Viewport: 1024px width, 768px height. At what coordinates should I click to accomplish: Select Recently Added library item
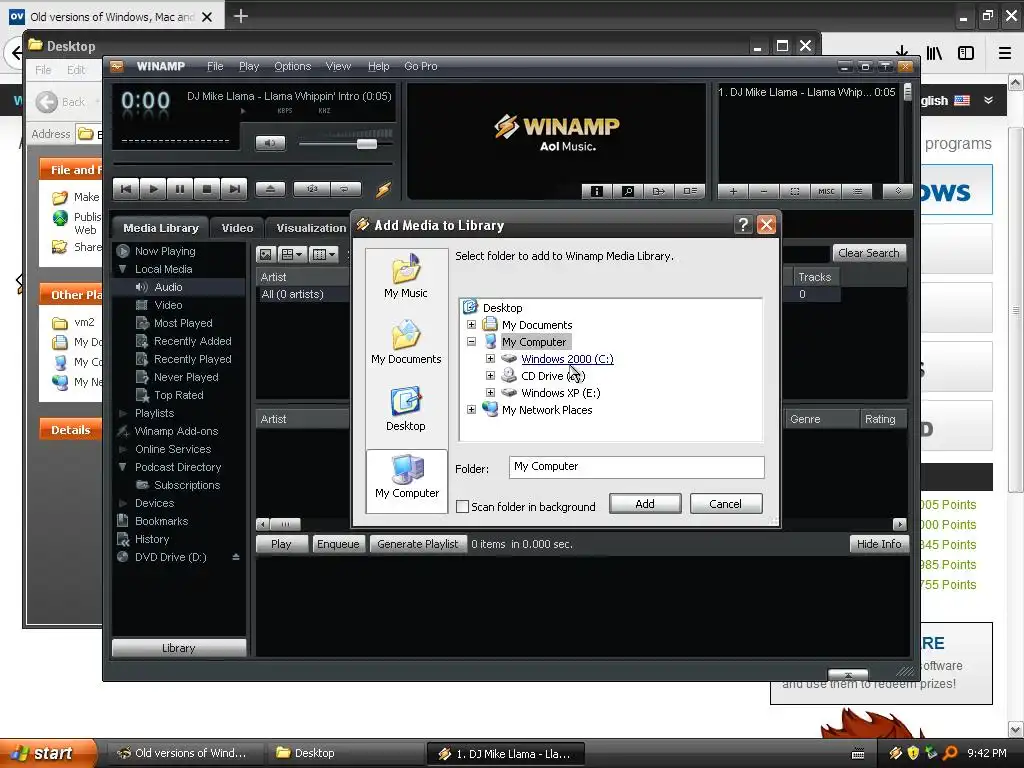tap(192, 341)
